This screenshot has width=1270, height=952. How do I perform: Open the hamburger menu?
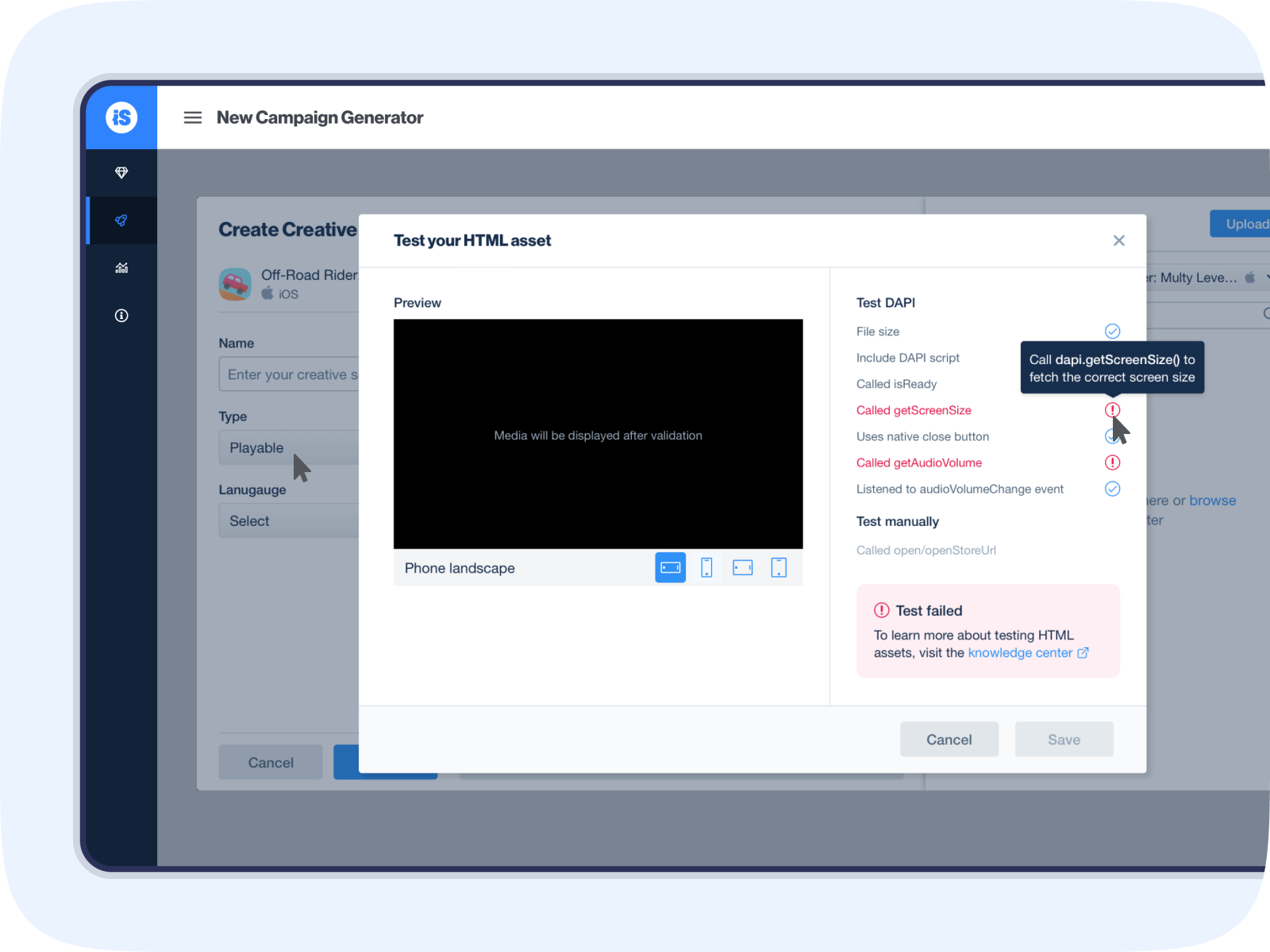[x=193, y=117]
